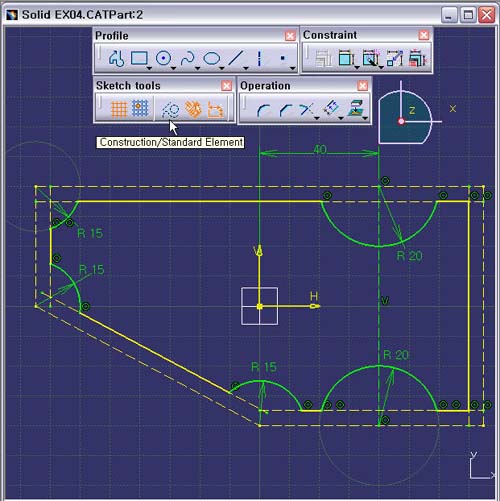Select the Chamfer operation icon
The height and width of the screenshot is (501, 500).
[286, 110]
